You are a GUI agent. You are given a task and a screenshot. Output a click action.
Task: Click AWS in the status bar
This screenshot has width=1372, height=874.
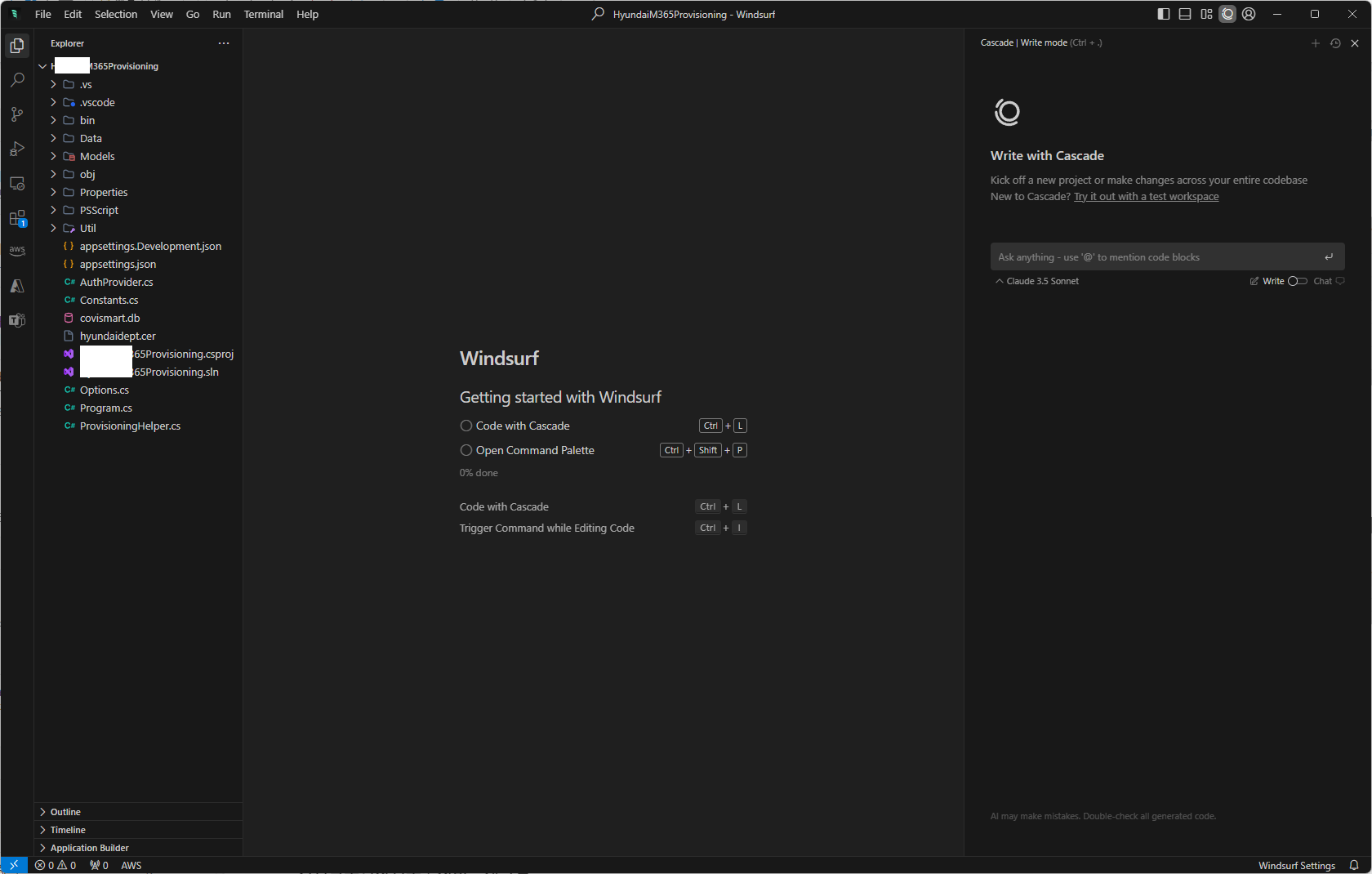point(131,865)
